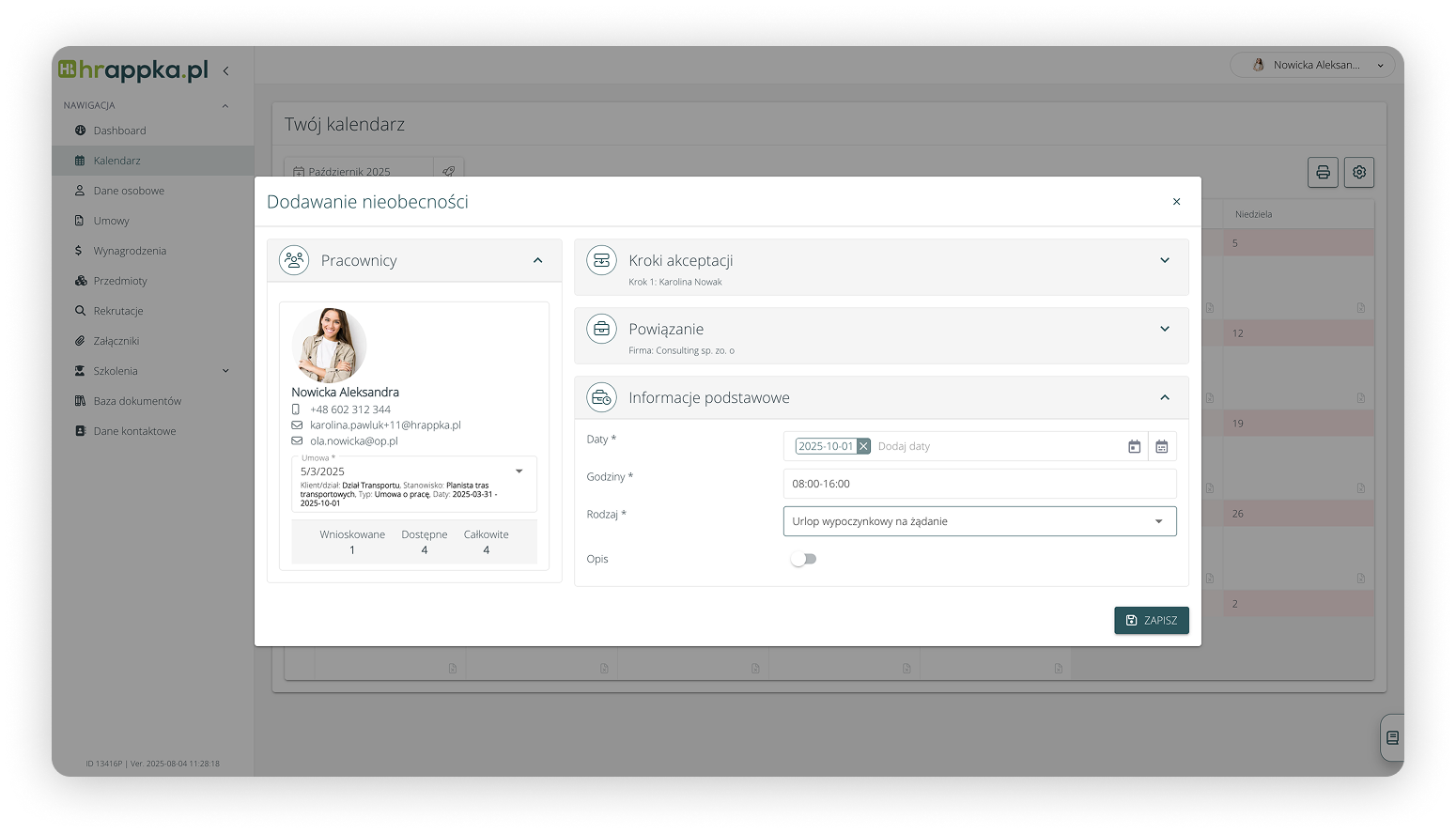Go to Dashboard in the sidebar
1456x834 pixels.
point(119,131)
